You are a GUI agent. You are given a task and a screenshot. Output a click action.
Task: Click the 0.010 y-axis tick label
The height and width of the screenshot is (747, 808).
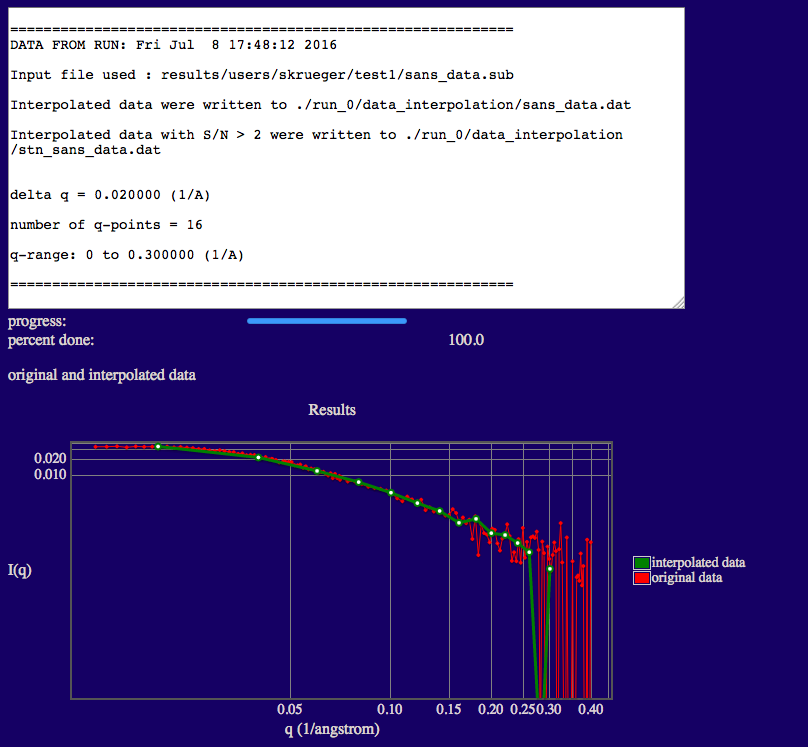pyautogui.click(x=50, y=474)
